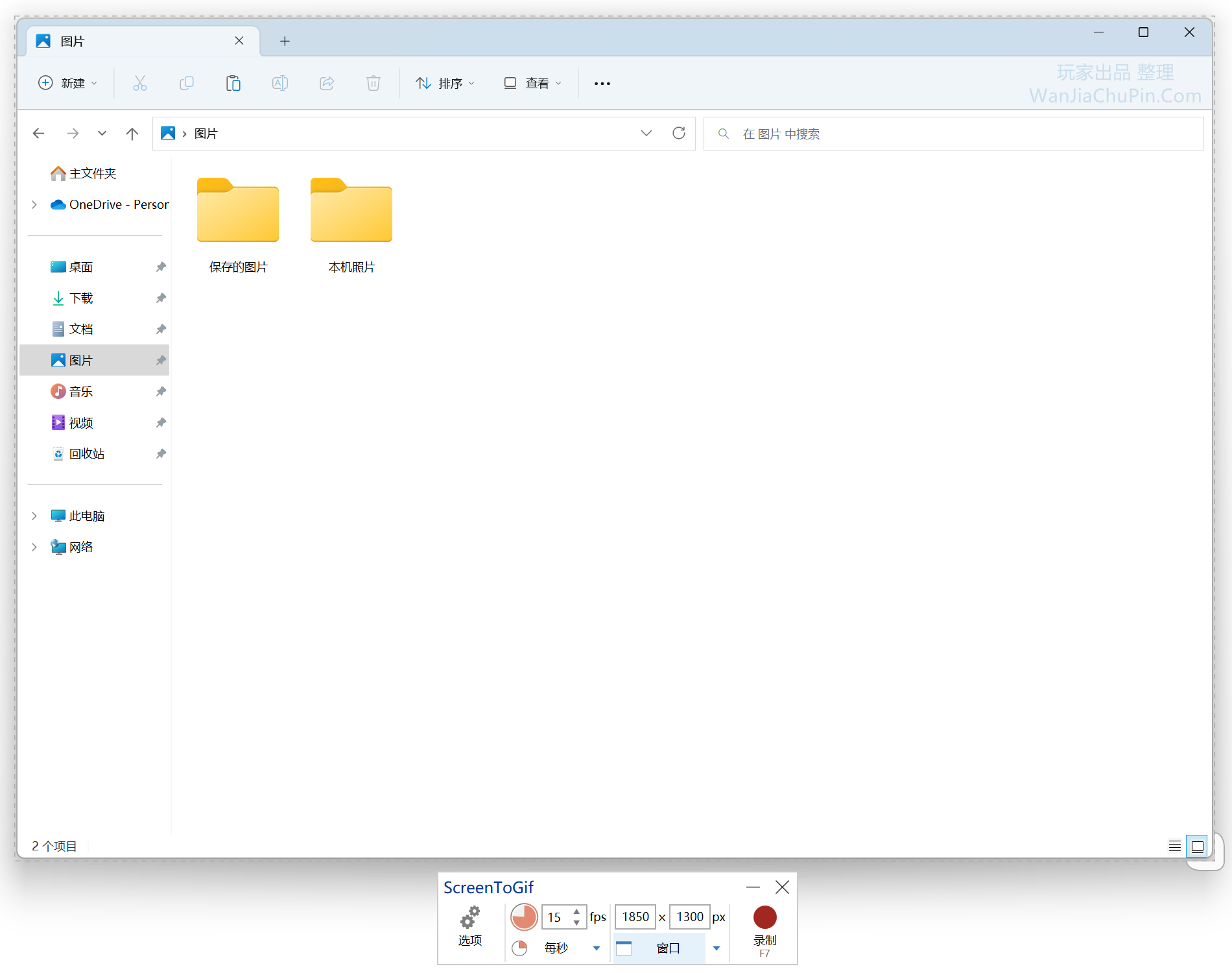1232x973 pixels.
Task: Start recording with the red 录制 button
Action: [x=765, y=930]
